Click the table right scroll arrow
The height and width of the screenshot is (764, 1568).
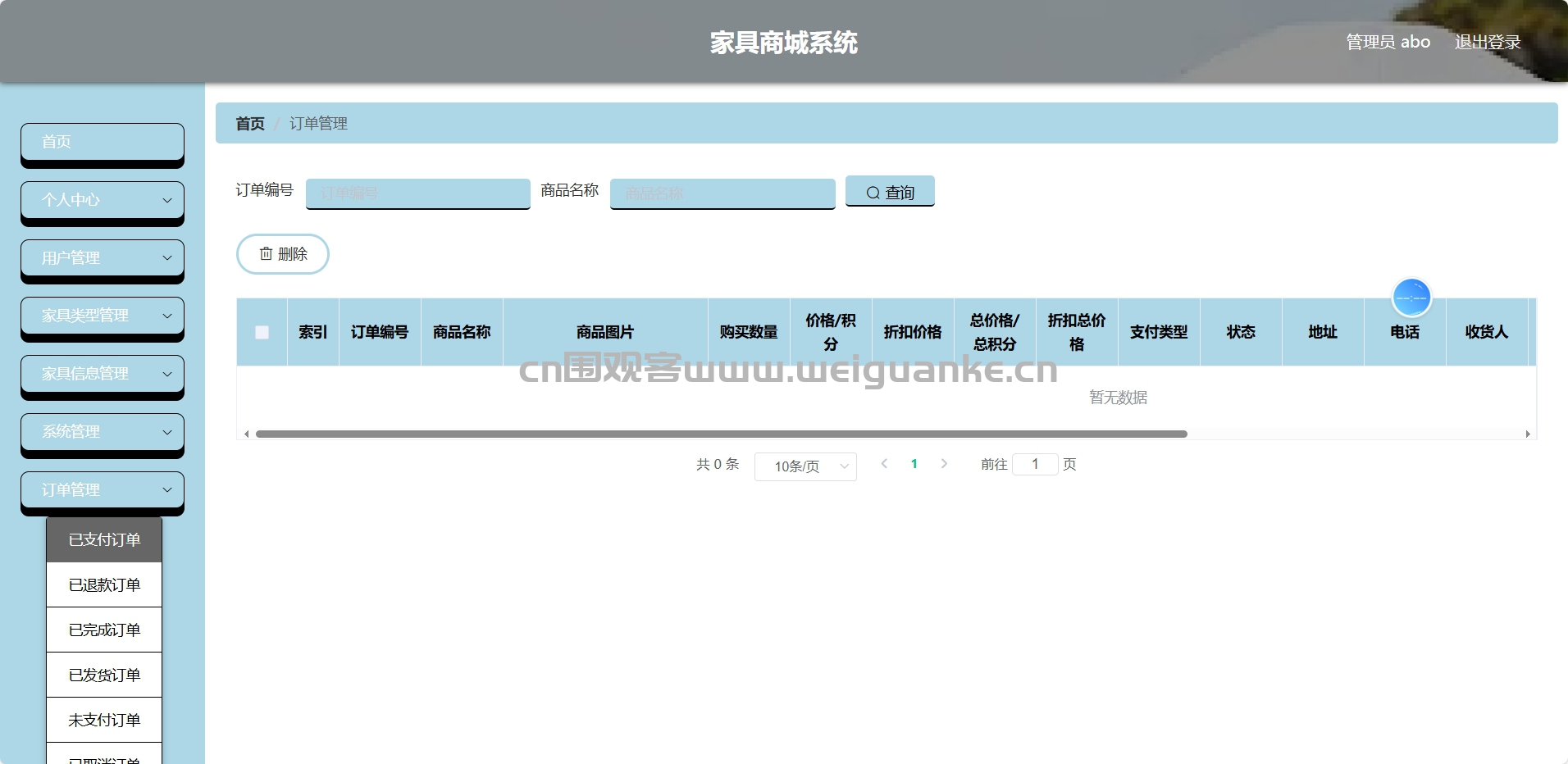tap(1527, 434)
